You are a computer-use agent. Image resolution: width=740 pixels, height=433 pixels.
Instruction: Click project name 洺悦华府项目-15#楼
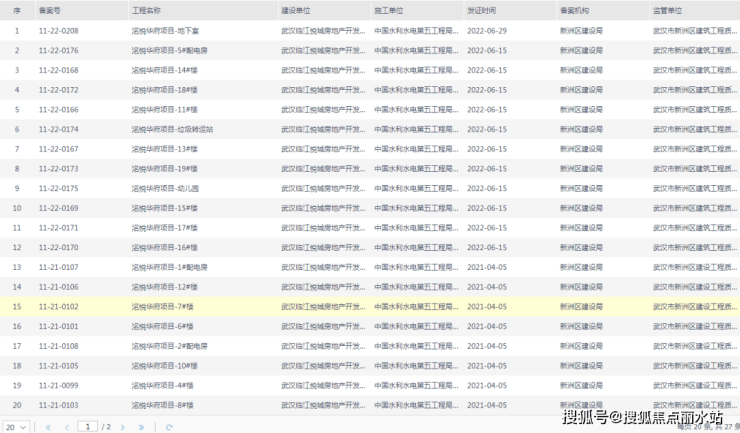click(x=165, y=208)
